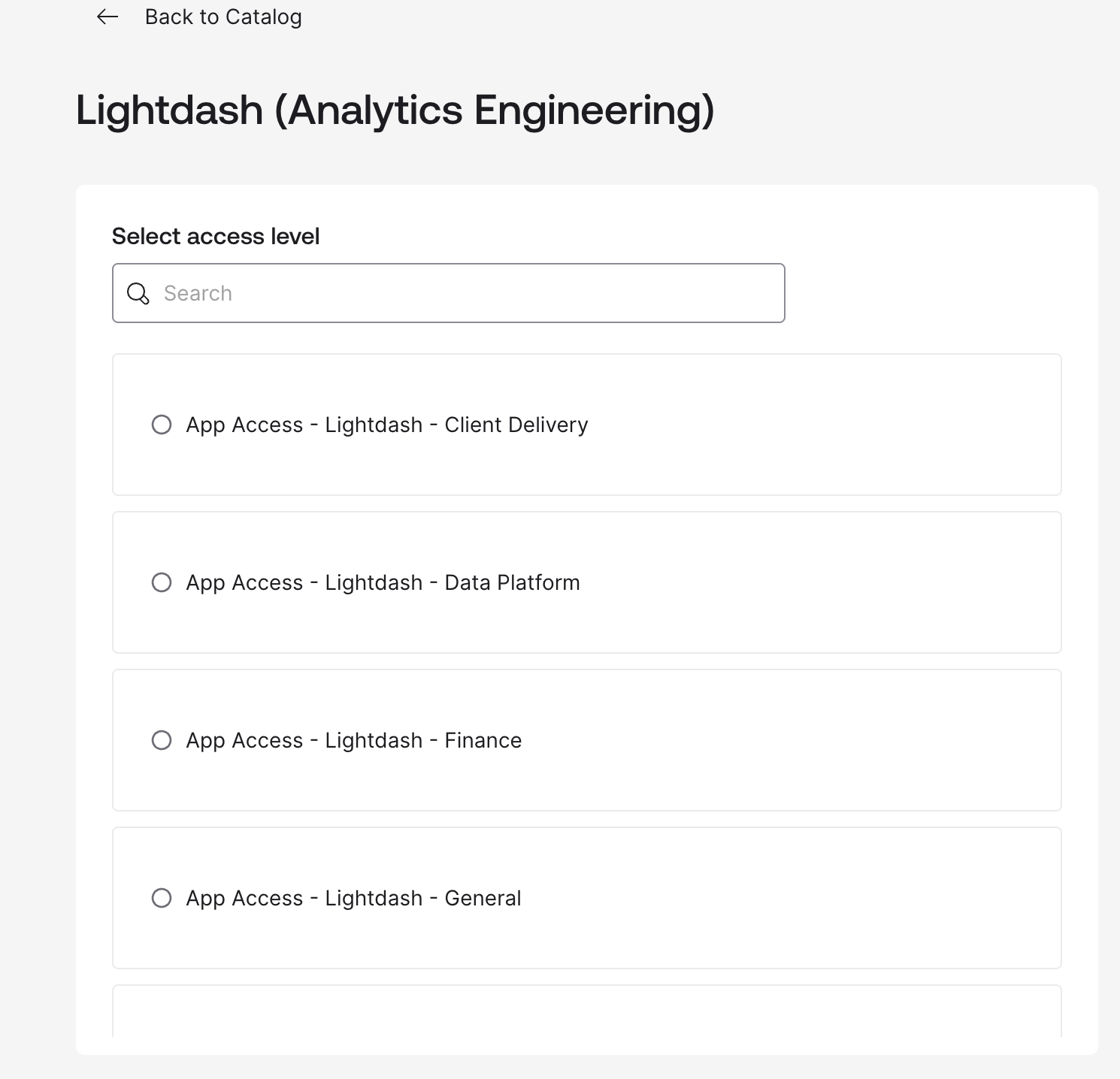1120x1079 pixels.
Task: Click the 'Search' placeholder text
Action: click(x=198, y=293)
